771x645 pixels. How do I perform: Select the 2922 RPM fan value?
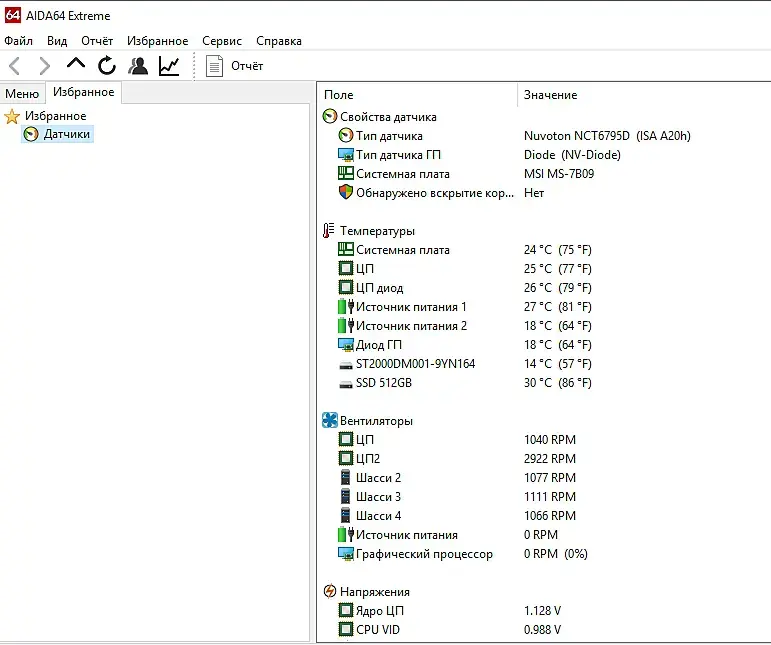coord(550,459)
